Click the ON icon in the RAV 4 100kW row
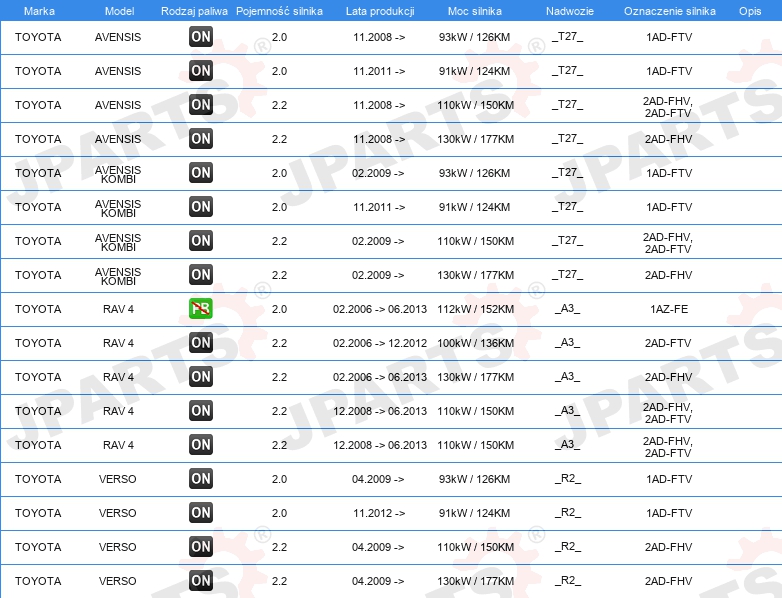Viewport: 782px width, 598px height. point(201,342)
